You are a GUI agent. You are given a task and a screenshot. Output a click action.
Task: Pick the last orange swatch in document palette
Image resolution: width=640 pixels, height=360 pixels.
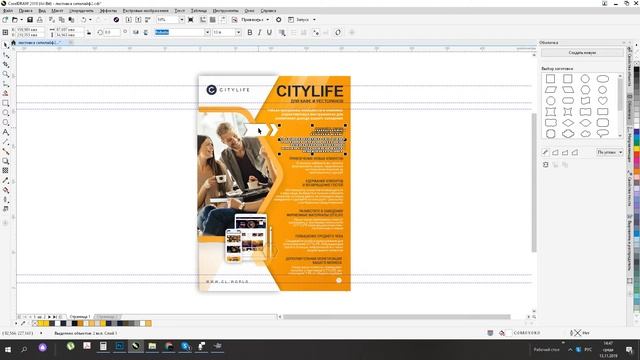pyautogui.click(x=148, y=323)
